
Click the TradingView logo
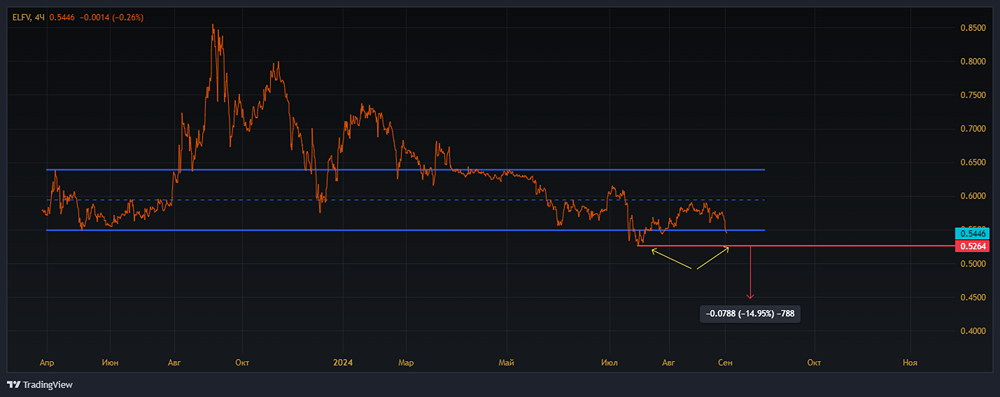[40, 384]
